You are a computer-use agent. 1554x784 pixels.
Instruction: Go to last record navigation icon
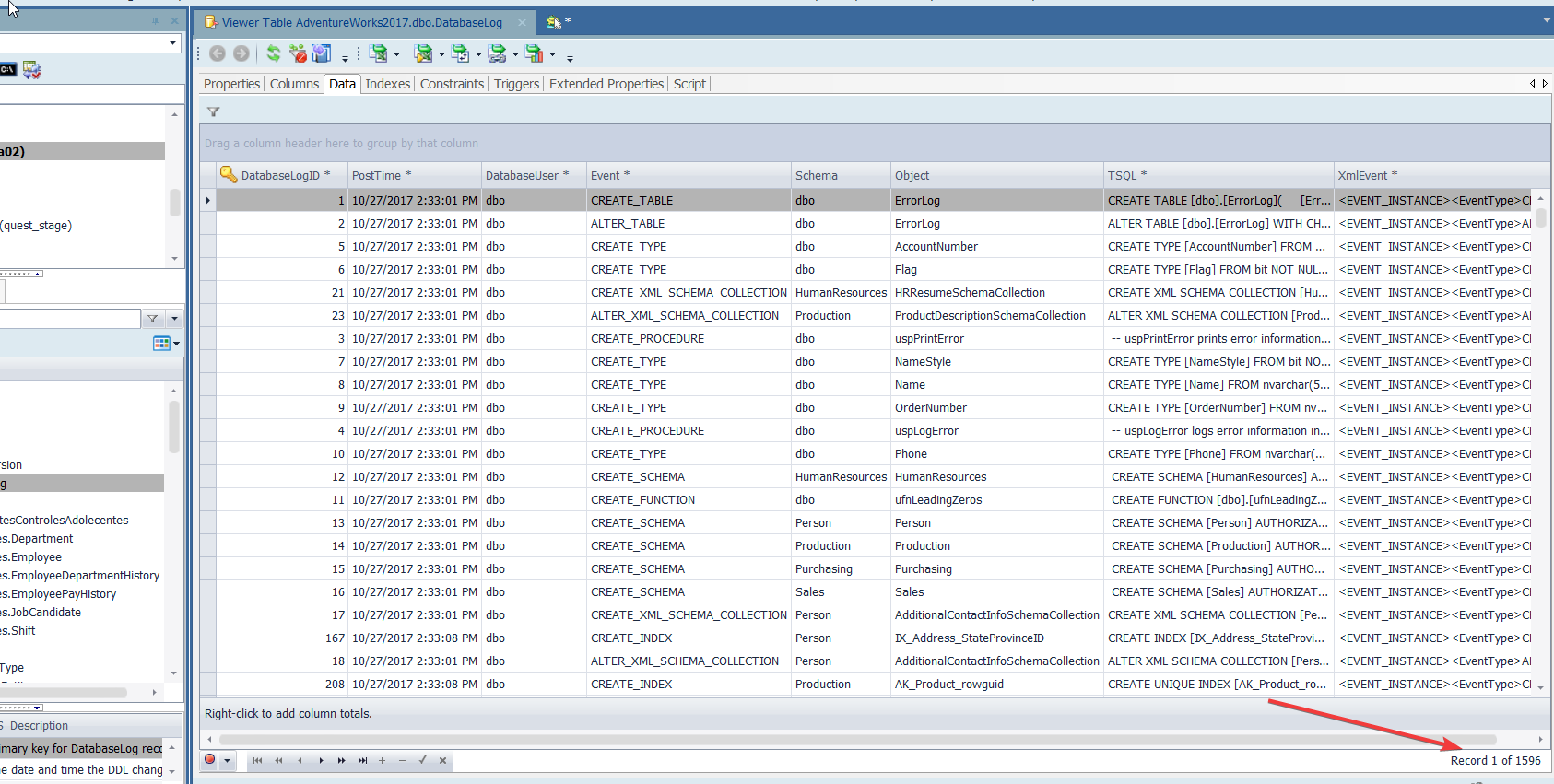pyautogui.click(x=362, y=760)
